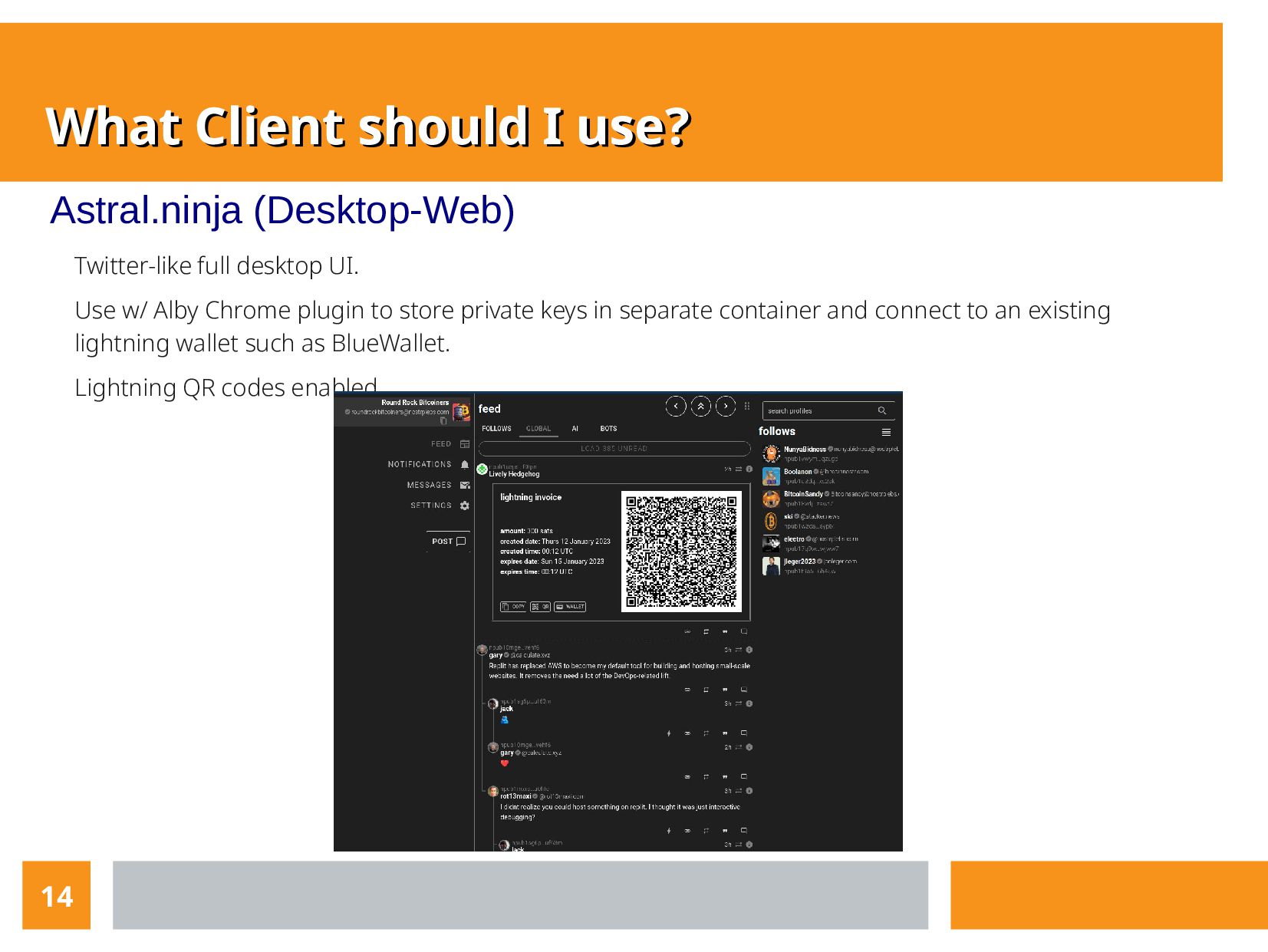Focus the search profiles field
The width and height of the screenshot is (1268, 952).
point(828,411)
